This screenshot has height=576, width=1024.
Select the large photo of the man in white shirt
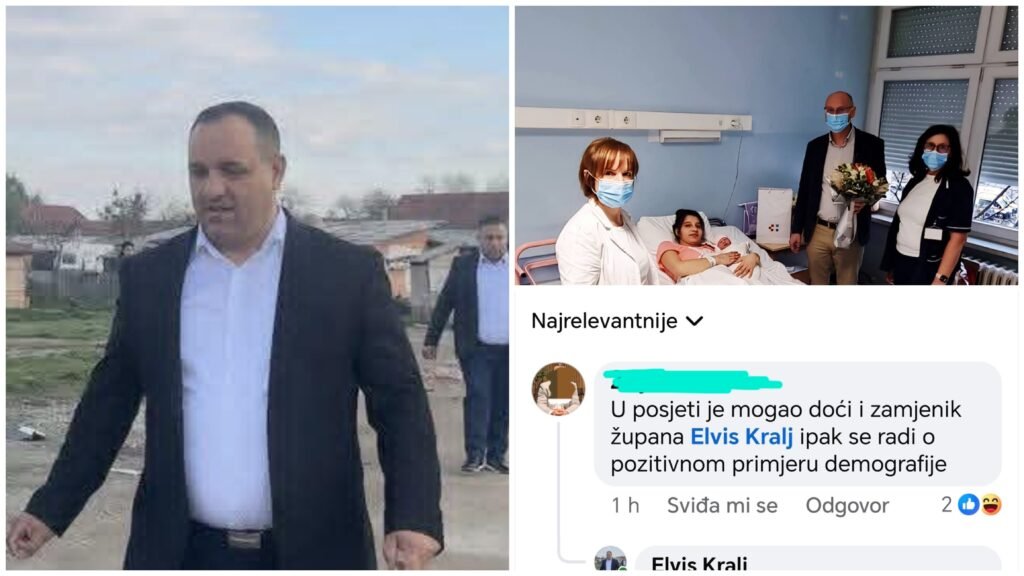[x=257, y=288]
